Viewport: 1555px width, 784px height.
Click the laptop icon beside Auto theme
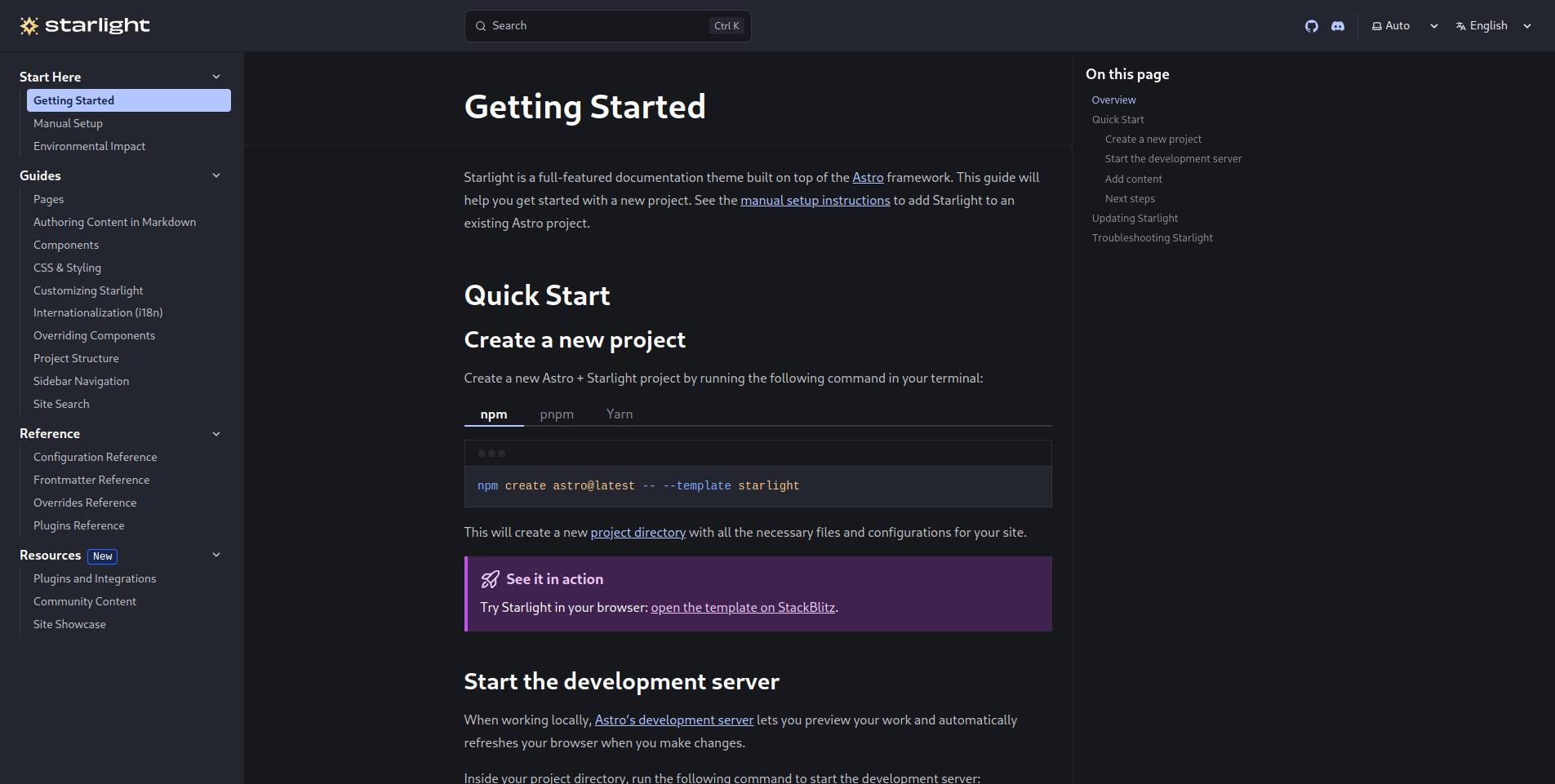1377,26
